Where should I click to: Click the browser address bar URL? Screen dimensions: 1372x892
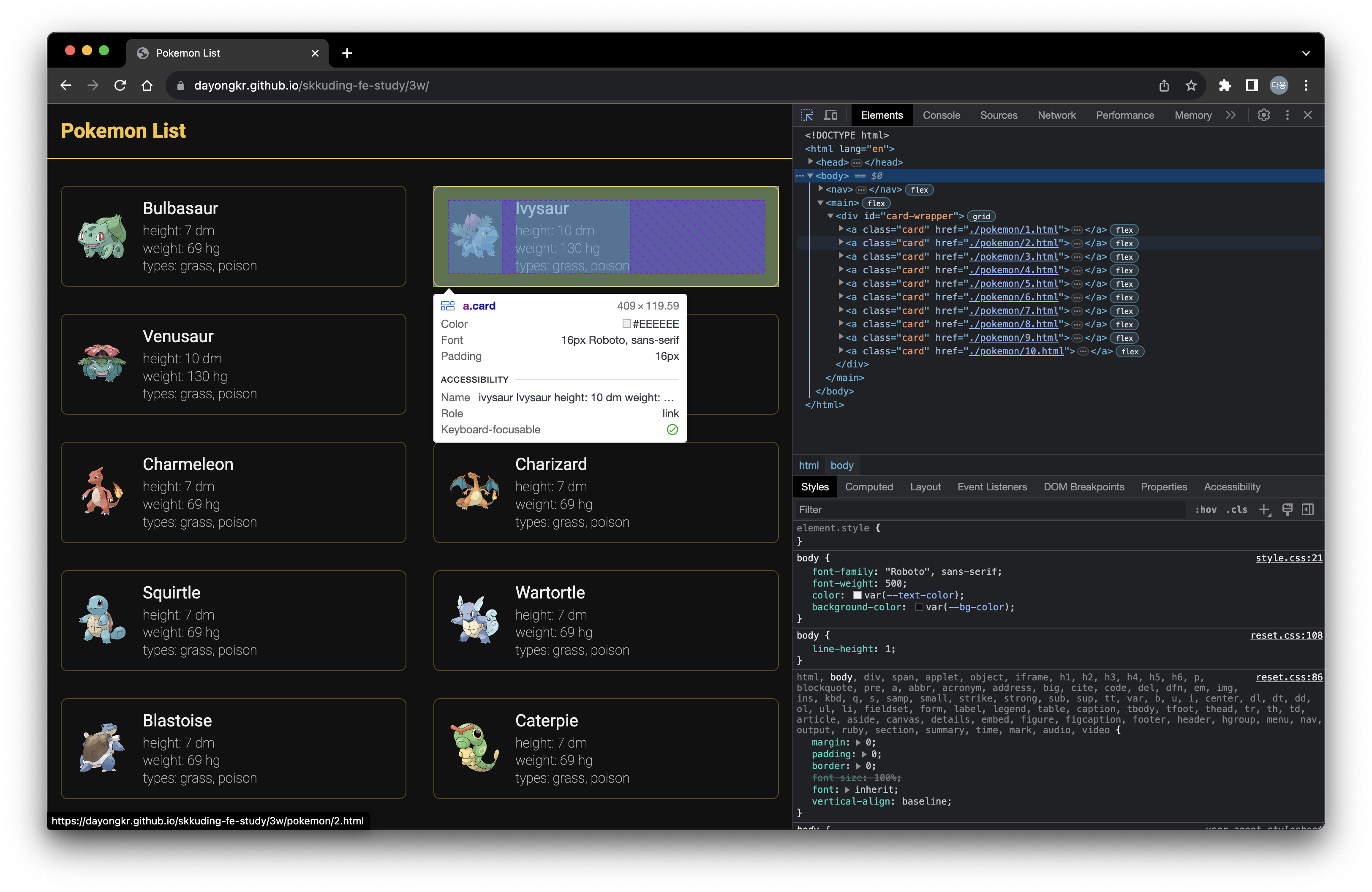tap(311, 85)
